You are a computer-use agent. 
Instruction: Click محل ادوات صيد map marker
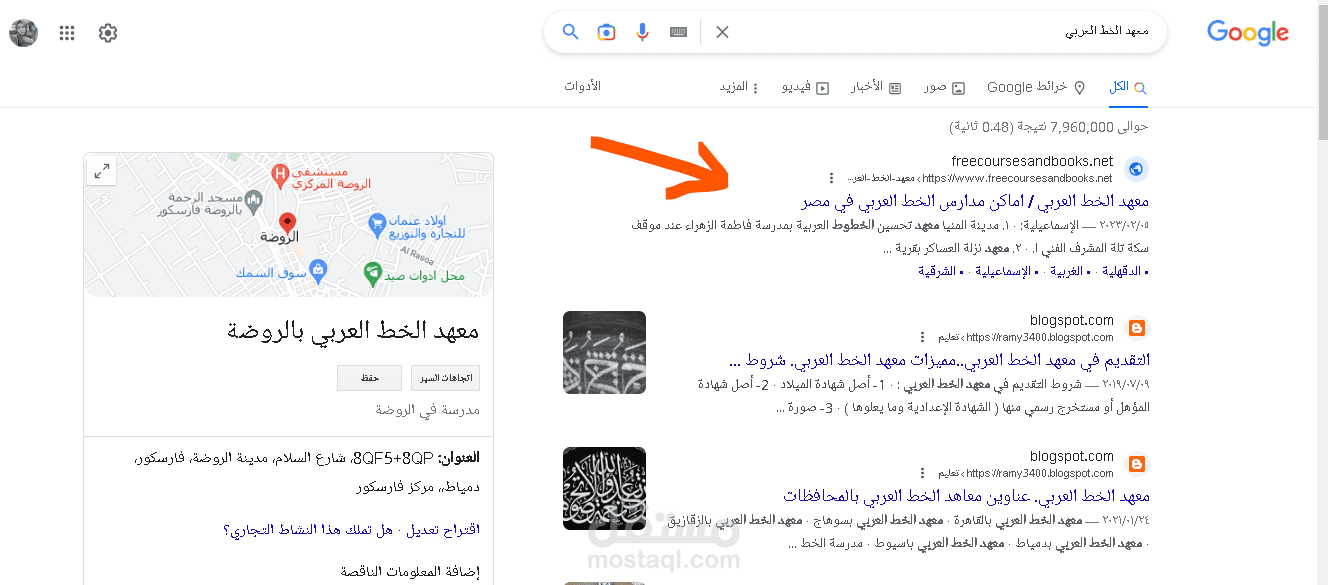point(372,273)
